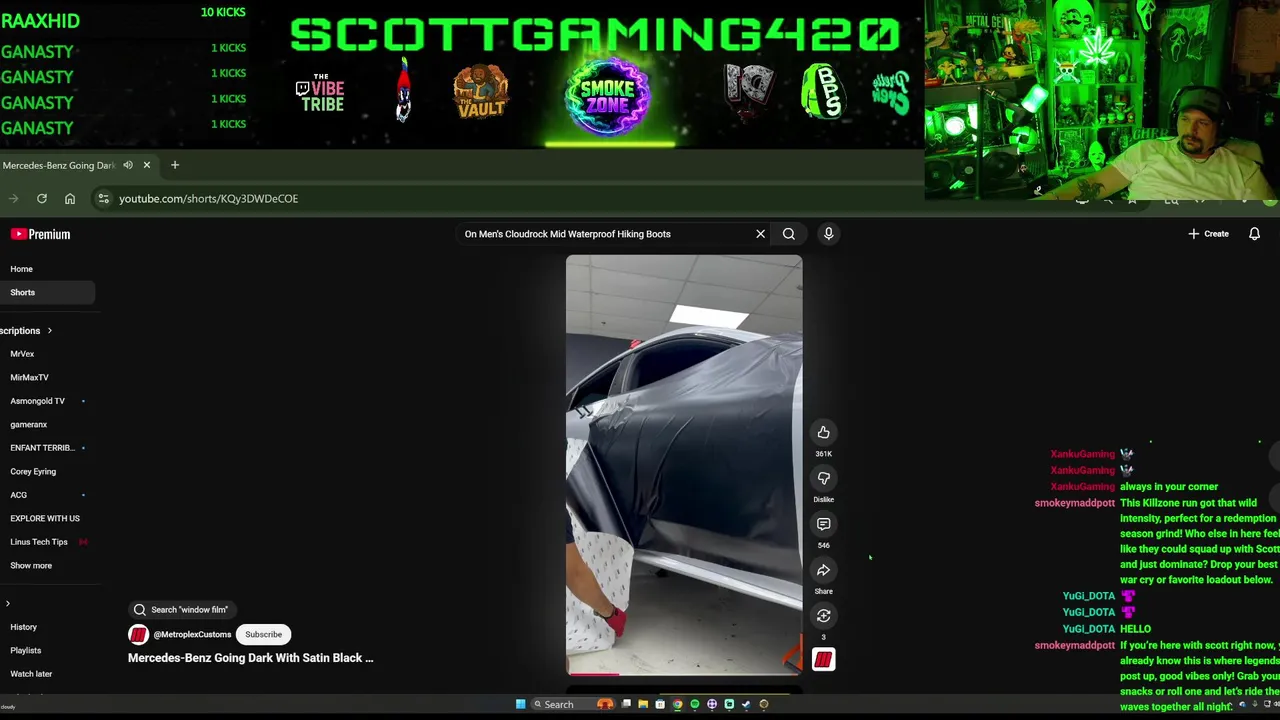Open Spotify from the taskbar

tap(694, 704)
